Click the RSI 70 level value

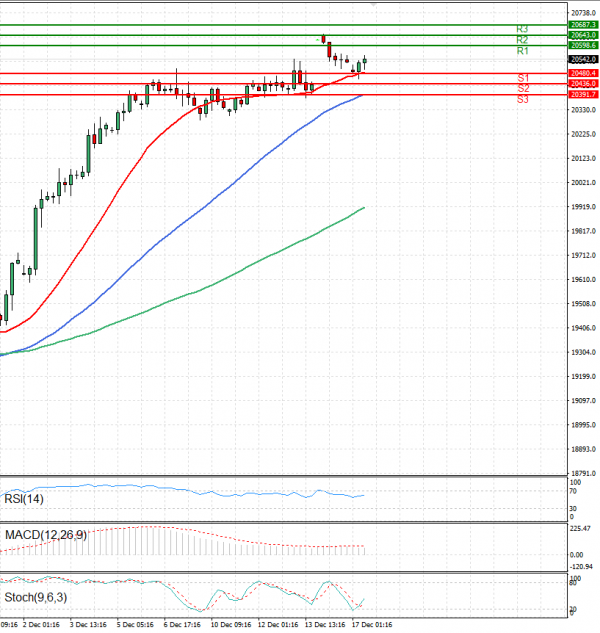click(x=573, y=491)
